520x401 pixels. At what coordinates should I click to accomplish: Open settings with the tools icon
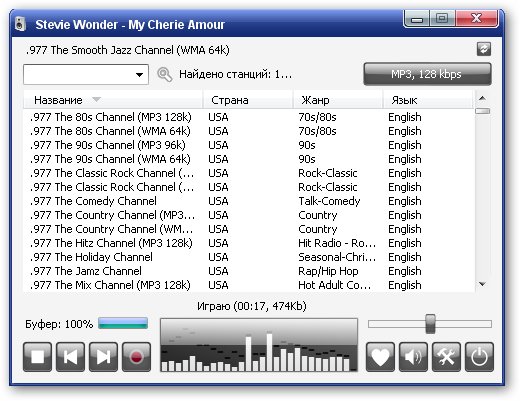pyautogui.click(x=446, y=357)
